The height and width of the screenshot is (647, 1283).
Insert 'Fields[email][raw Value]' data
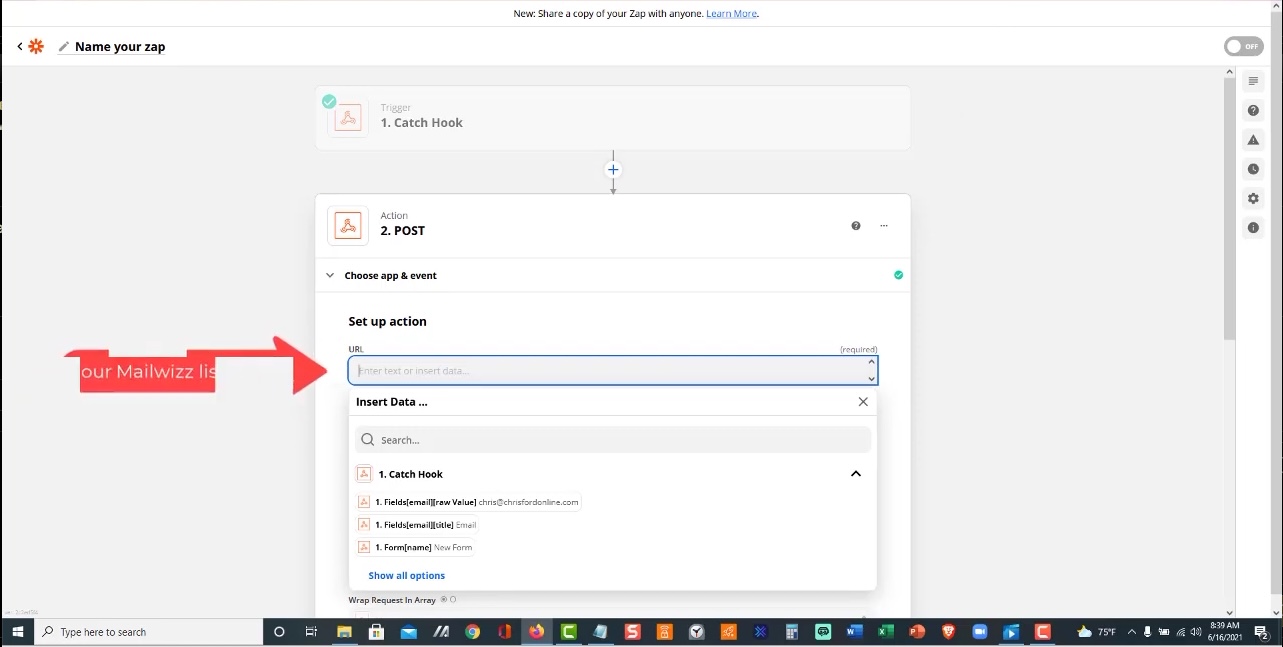pos(469,502)
